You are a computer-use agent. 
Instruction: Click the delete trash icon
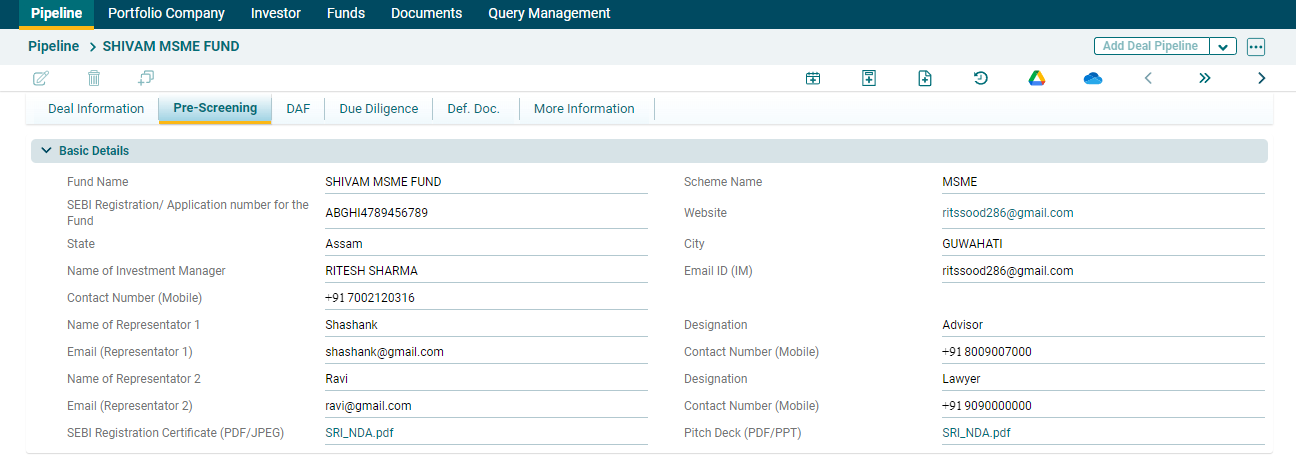coord(94,78)
